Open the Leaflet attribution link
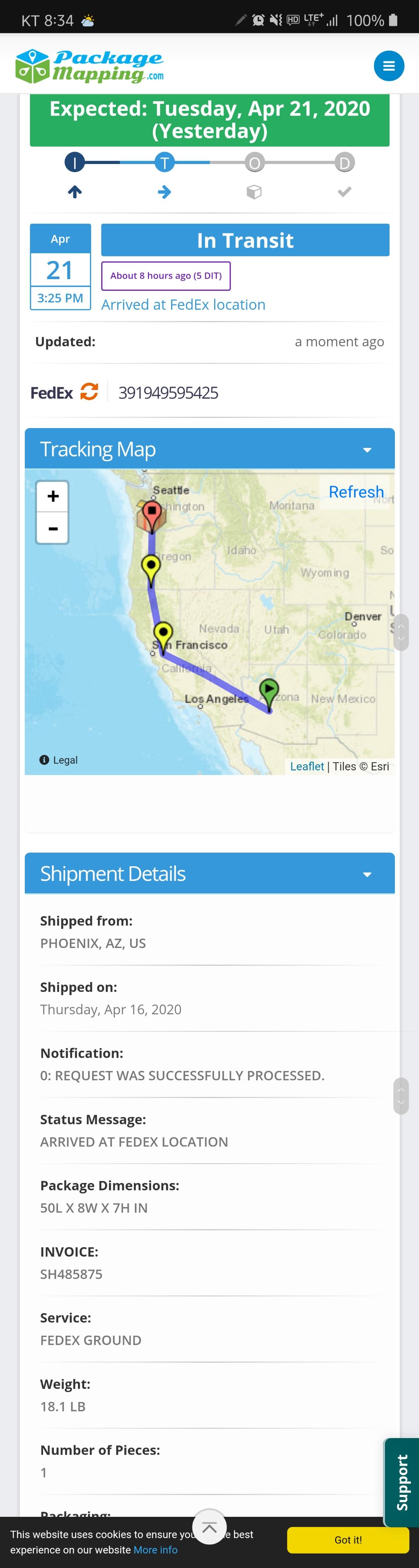This screenshot has height=1568, width=419. 307,766
